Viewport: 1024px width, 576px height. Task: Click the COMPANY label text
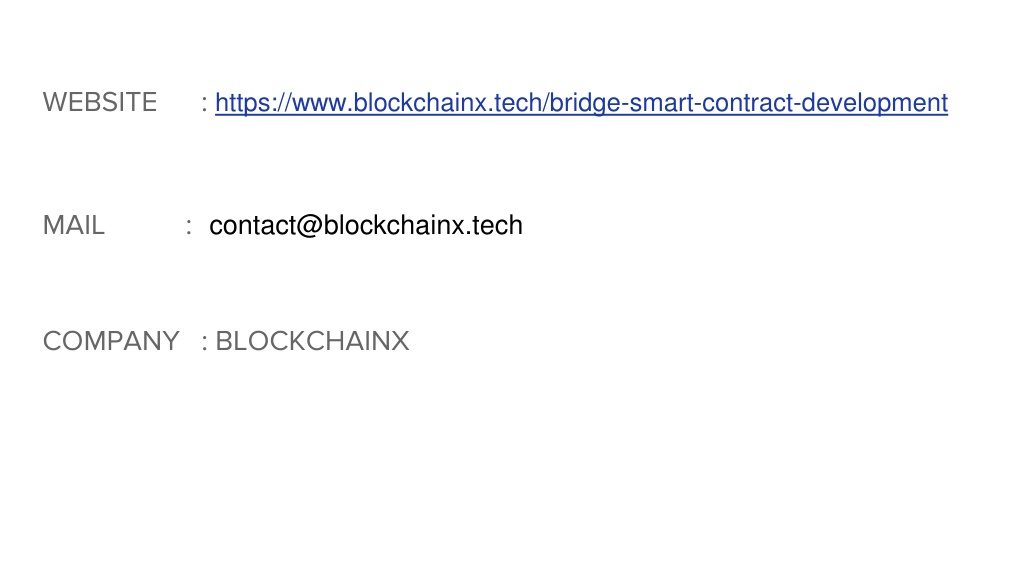tap(111, 341)
